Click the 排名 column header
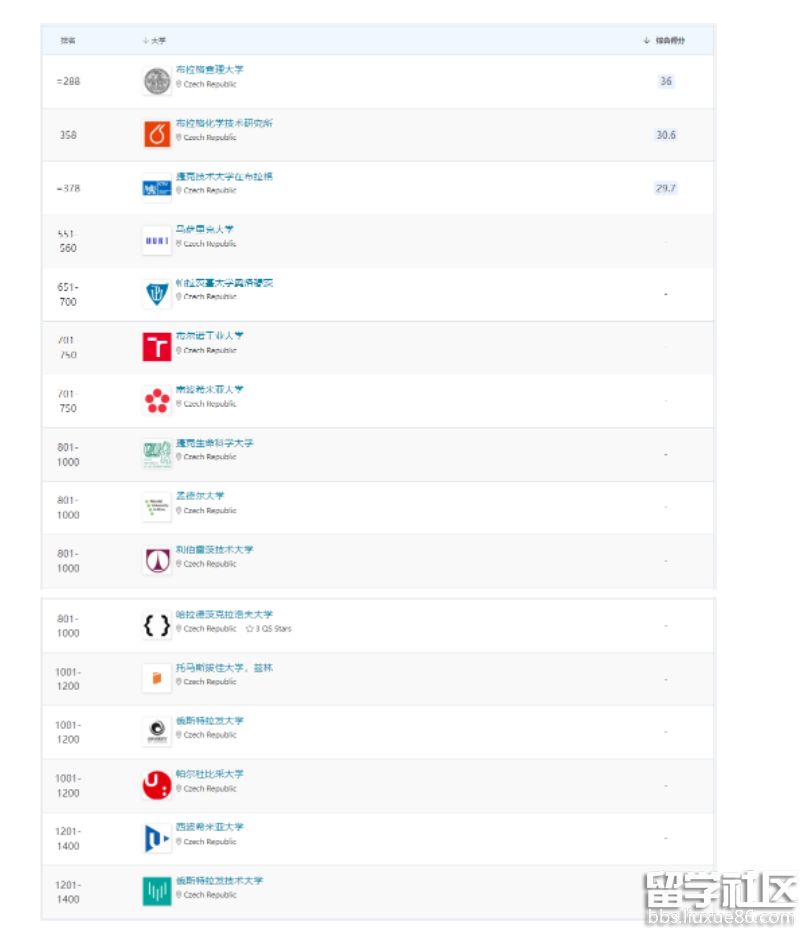The height and width of the screenshot is (939, 811). point(68,41)
